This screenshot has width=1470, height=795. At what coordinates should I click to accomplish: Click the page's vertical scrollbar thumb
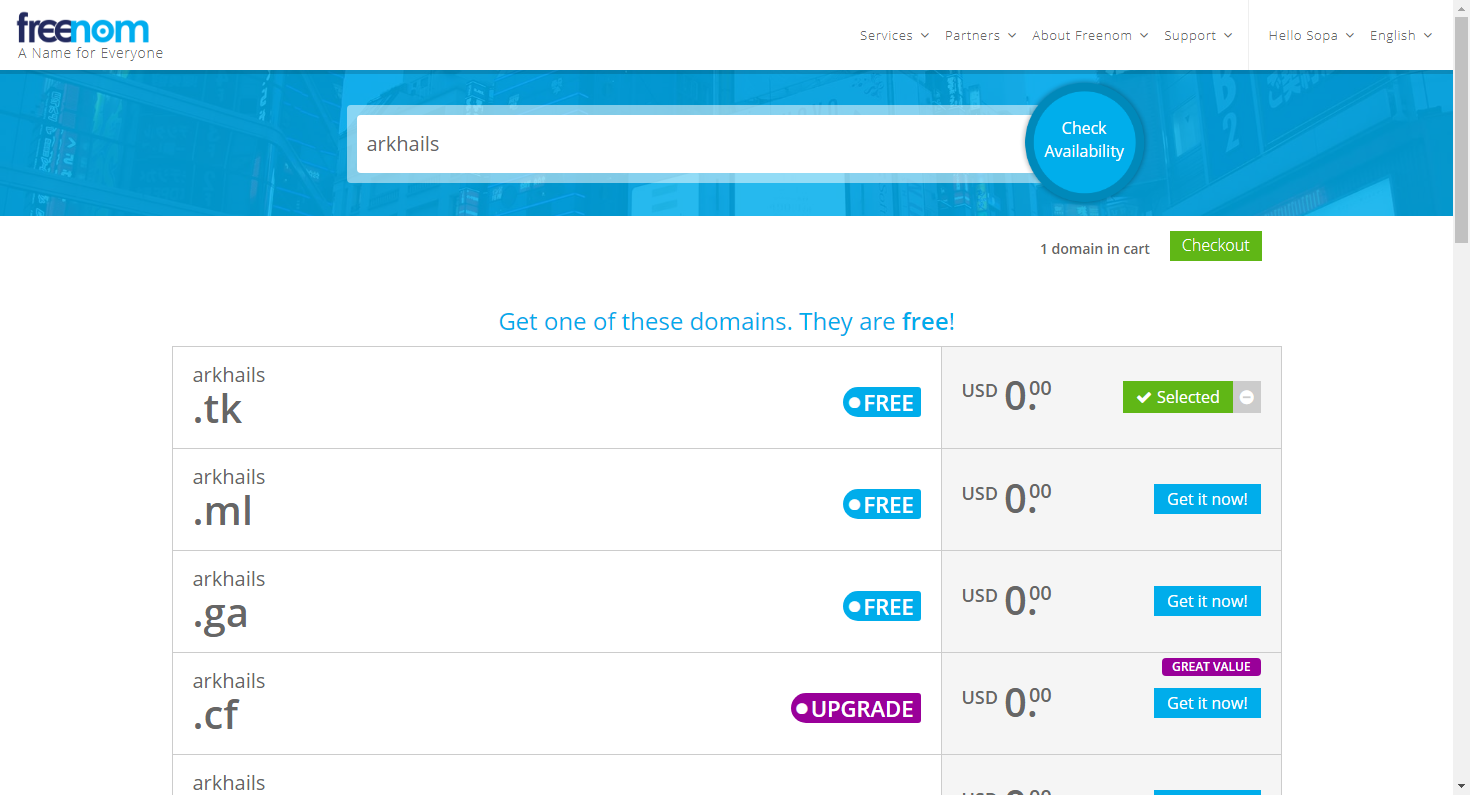1461,130
